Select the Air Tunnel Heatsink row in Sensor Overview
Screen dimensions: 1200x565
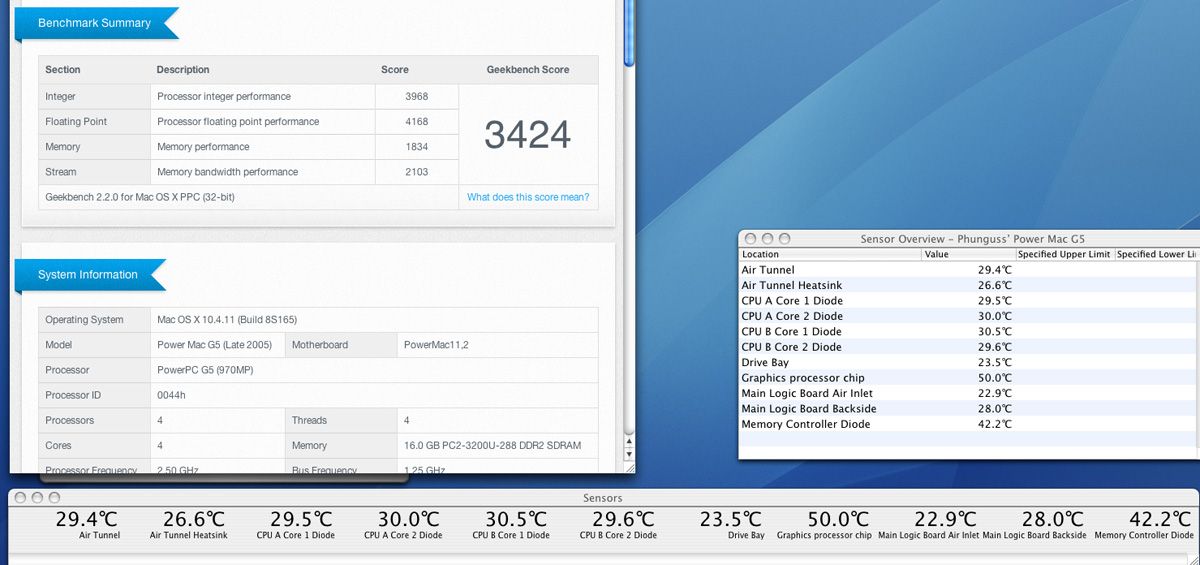coord(969,285)
